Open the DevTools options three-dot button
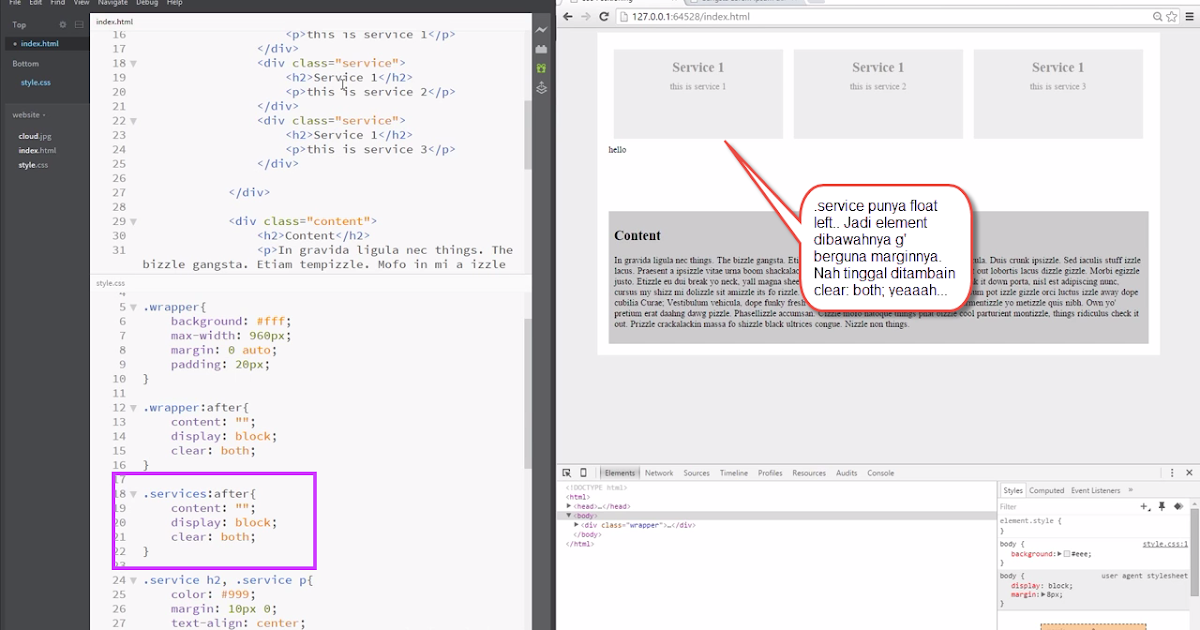Screen dimensions: 1200x630 point(1171,473)
